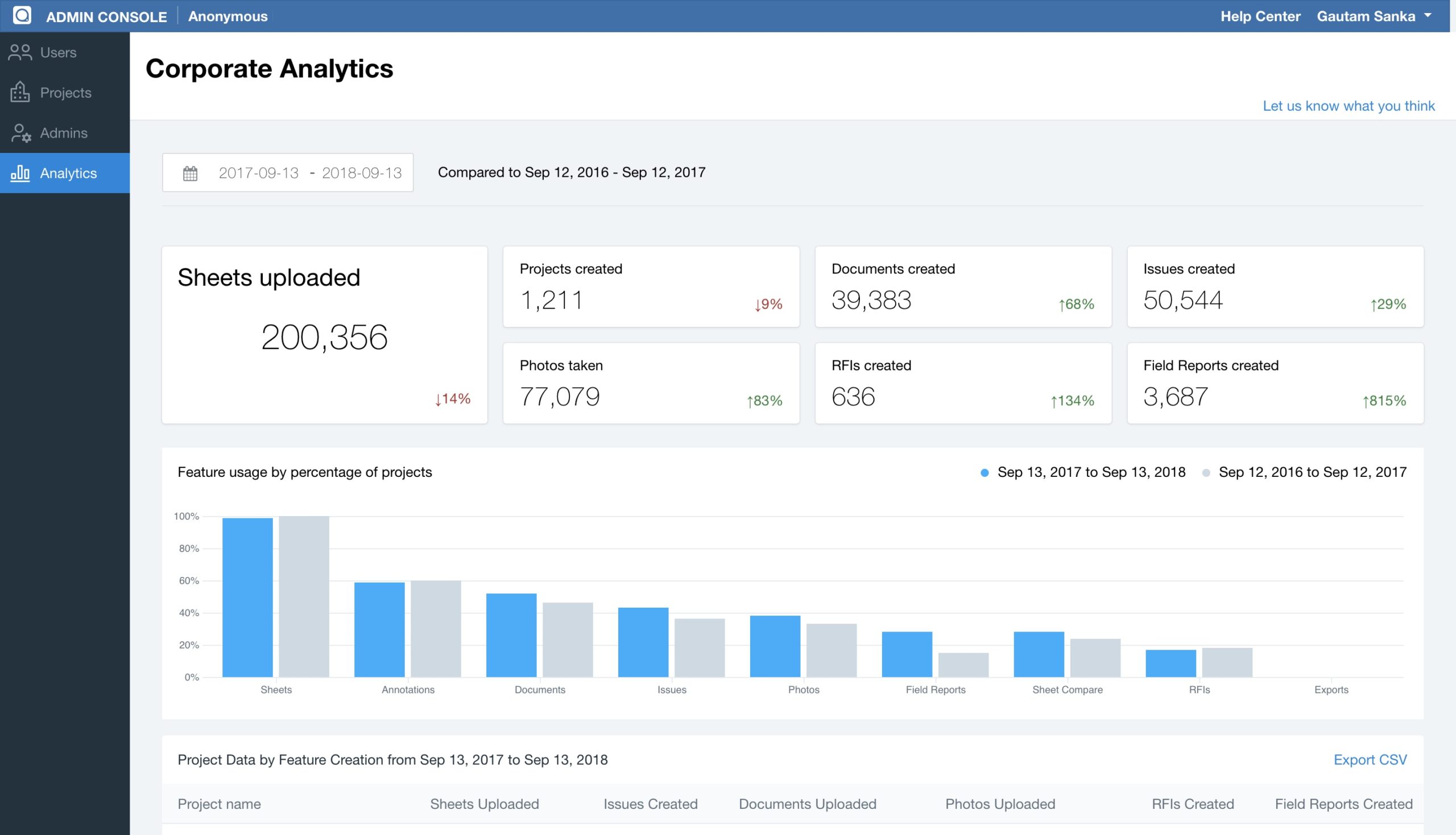Click the gray Field Reports bar in chart
Image resolution: width=1456 pixels, height=835 pixels.
click(963, 664)
